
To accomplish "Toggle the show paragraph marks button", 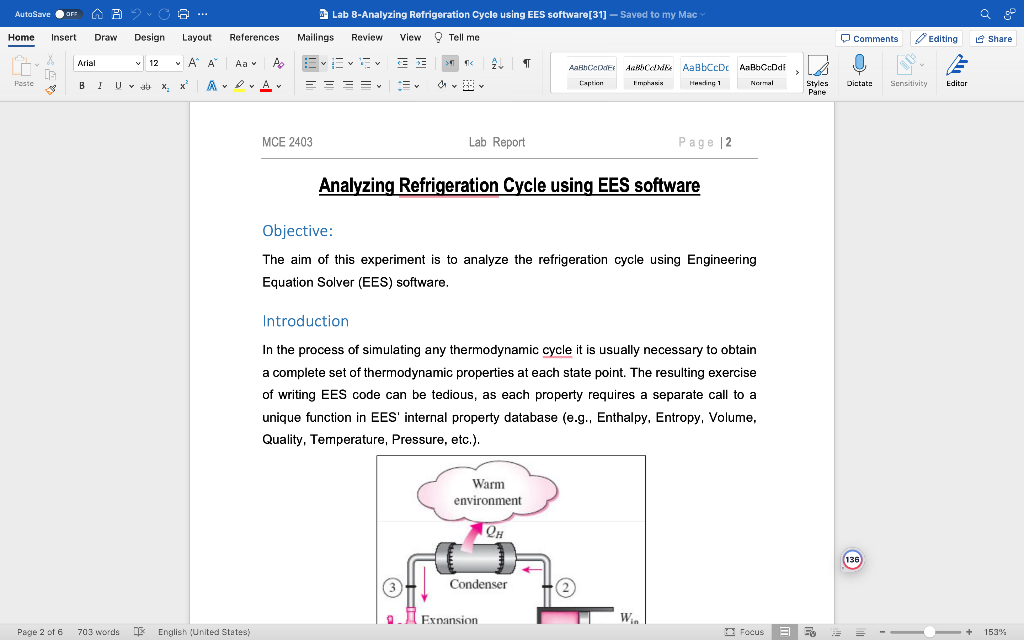I will tap(526, 63).
